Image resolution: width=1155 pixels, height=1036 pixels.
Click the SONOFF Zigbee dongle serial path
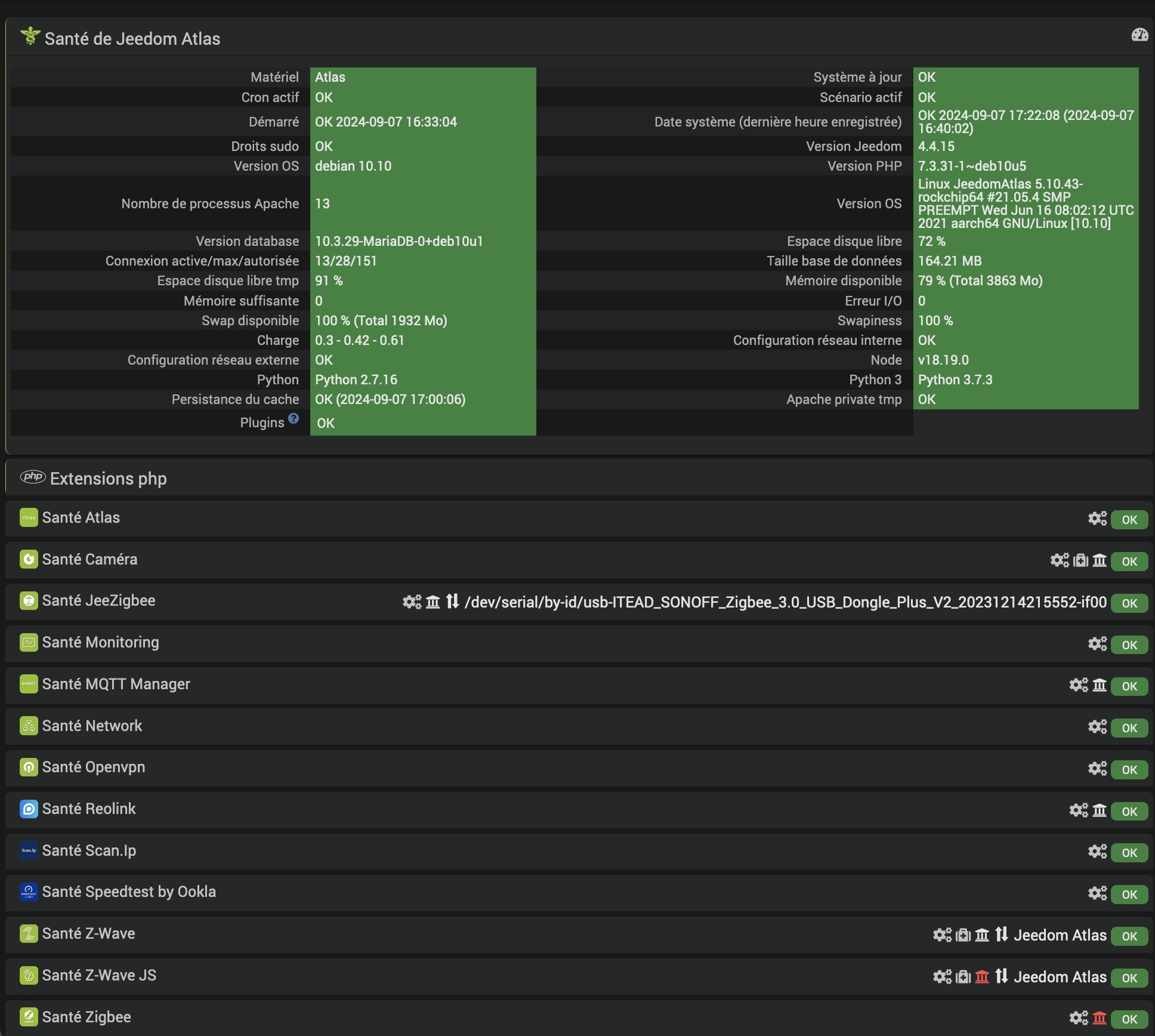tap(785, 602)
